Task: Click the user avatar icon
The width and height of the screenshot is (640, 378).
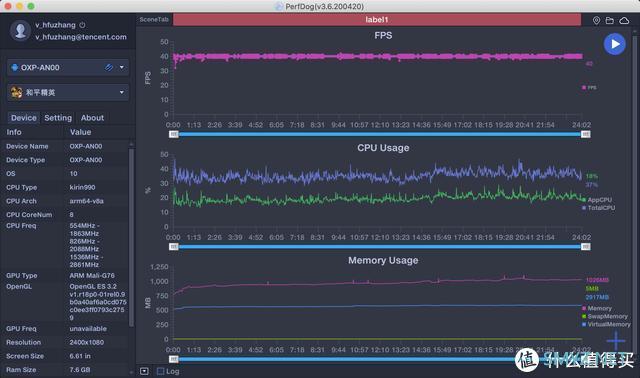Action: (20, 31)
